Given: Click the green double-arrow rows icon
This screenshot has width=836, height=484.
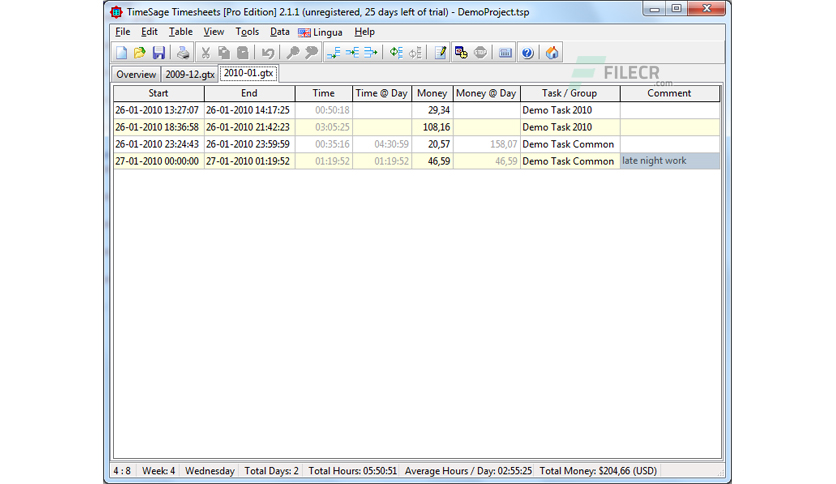Looking at the screenshot, I should point(396,52).
